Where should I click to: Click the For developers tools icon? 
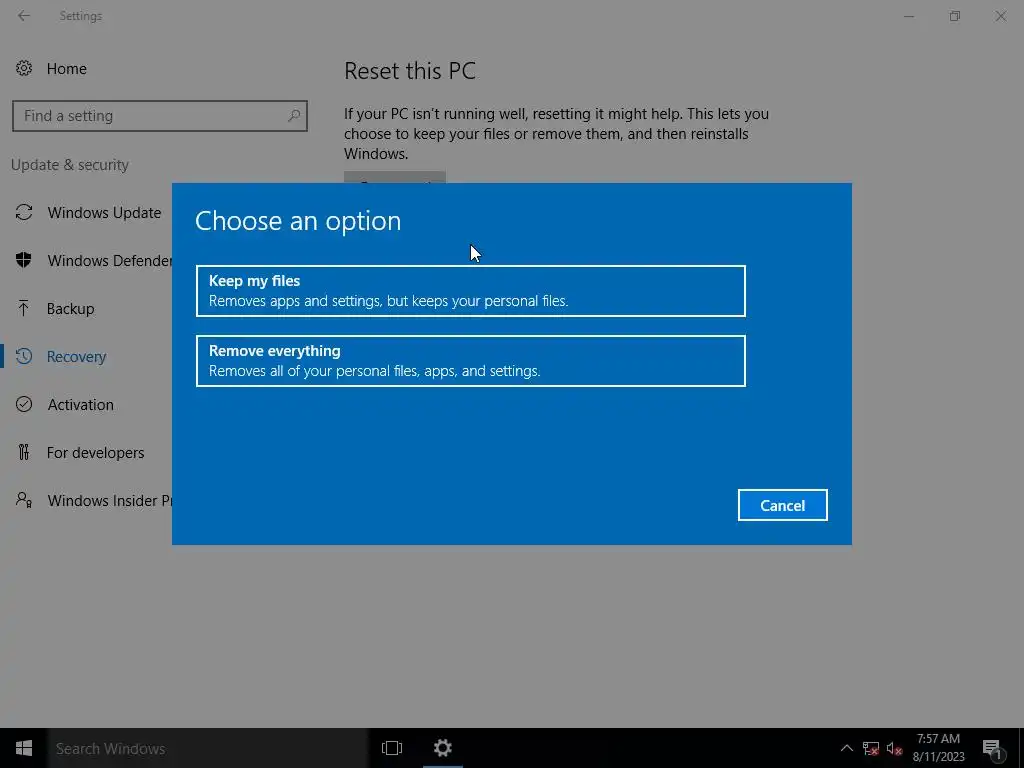click(x=24, y=452)
